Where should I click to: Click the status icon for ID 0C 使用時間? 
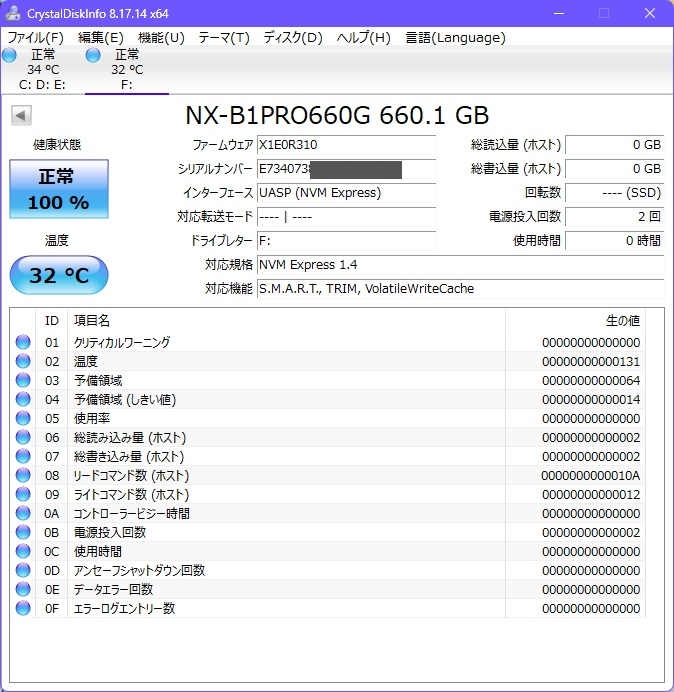tap(23, 551)
